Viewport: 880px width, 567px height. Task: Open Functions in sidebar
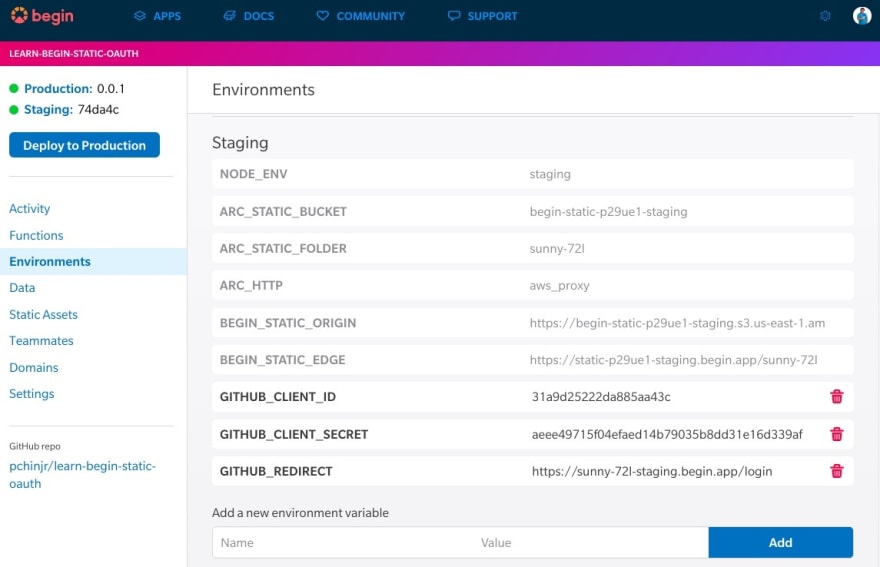coord(36,235)
